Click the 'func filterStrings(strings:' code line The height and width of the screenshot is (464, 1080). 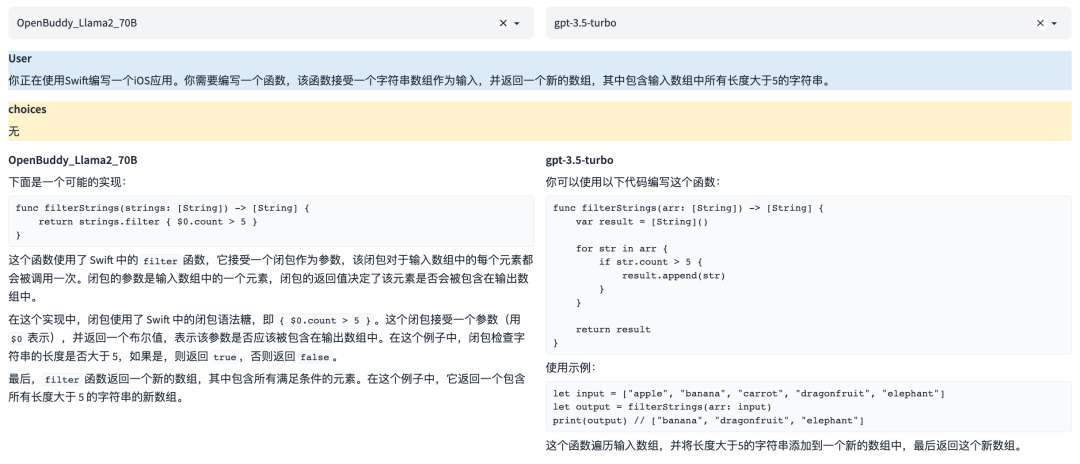click(x=163, y=208)
